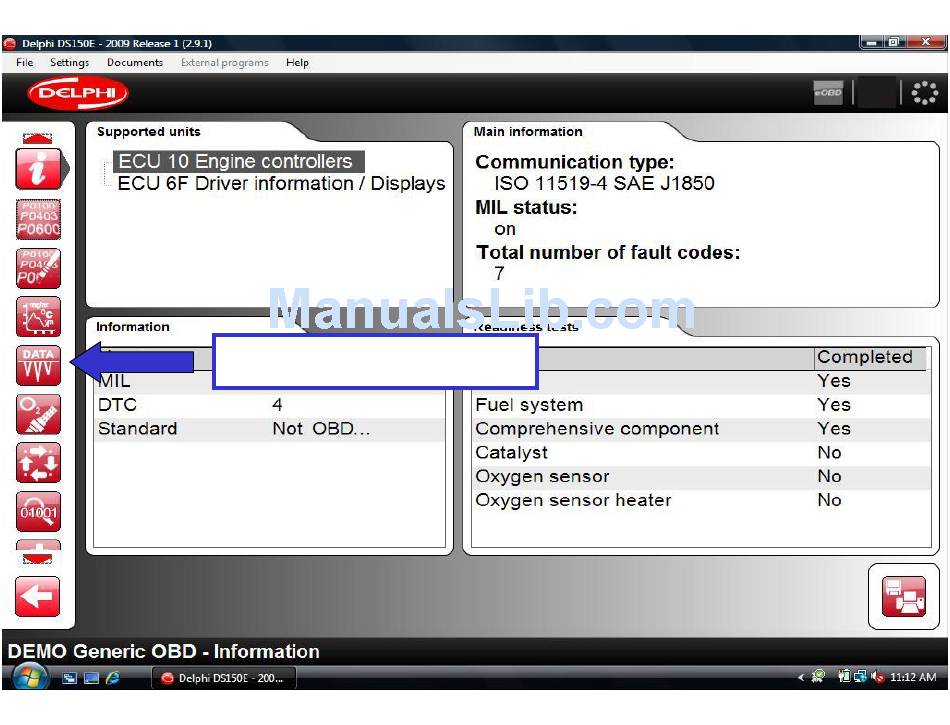This screenshot has height=725, width=950.
Task: Click the Completed column header
Action: 869,357
